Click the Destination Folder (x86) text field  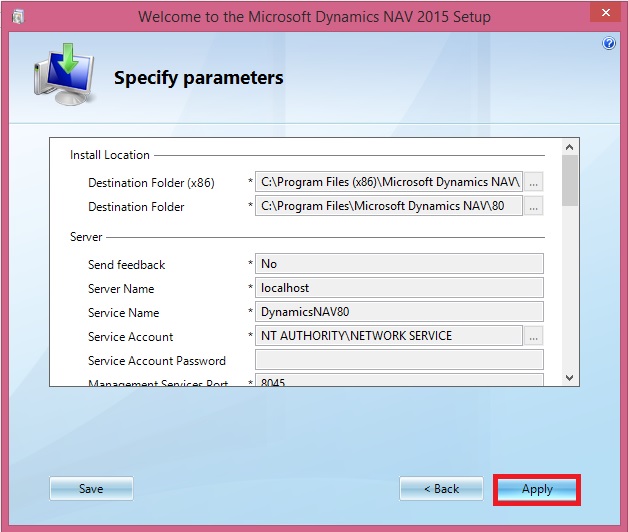389,183
